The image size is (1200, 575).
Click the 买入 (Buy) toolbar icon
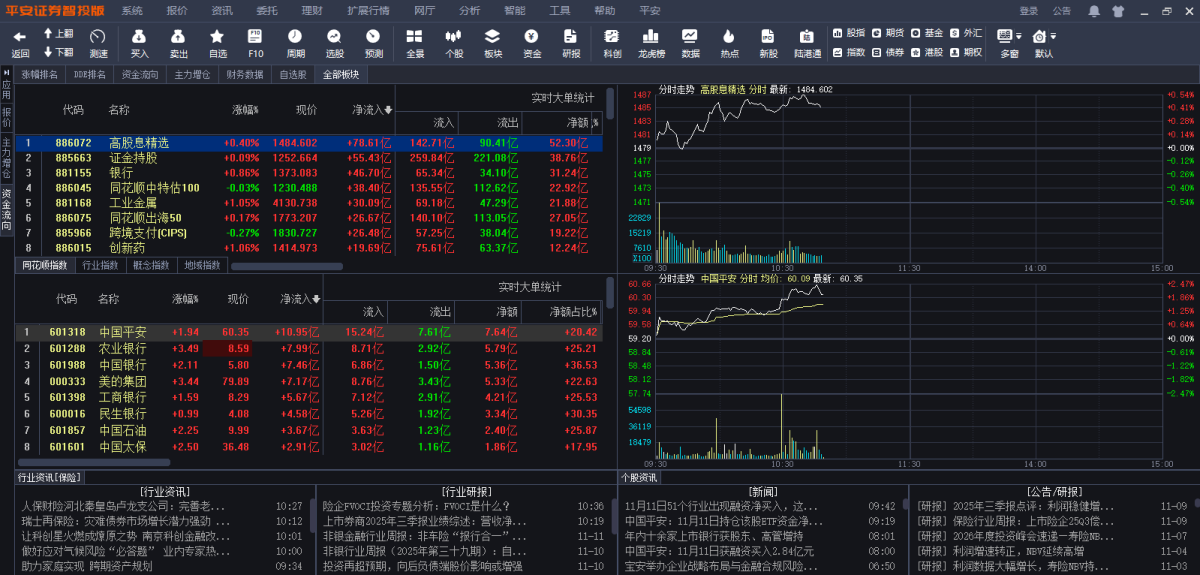coord(139,41)
